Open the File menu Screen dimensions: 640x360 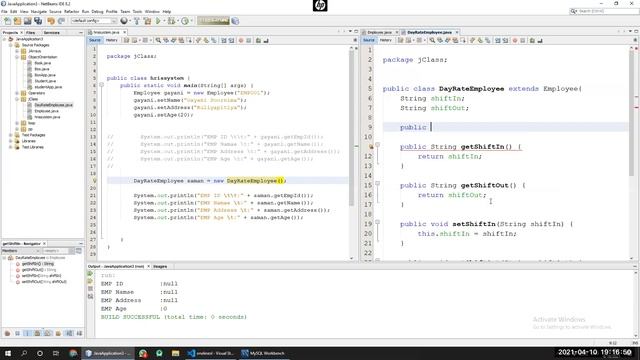tap(4, 11)
